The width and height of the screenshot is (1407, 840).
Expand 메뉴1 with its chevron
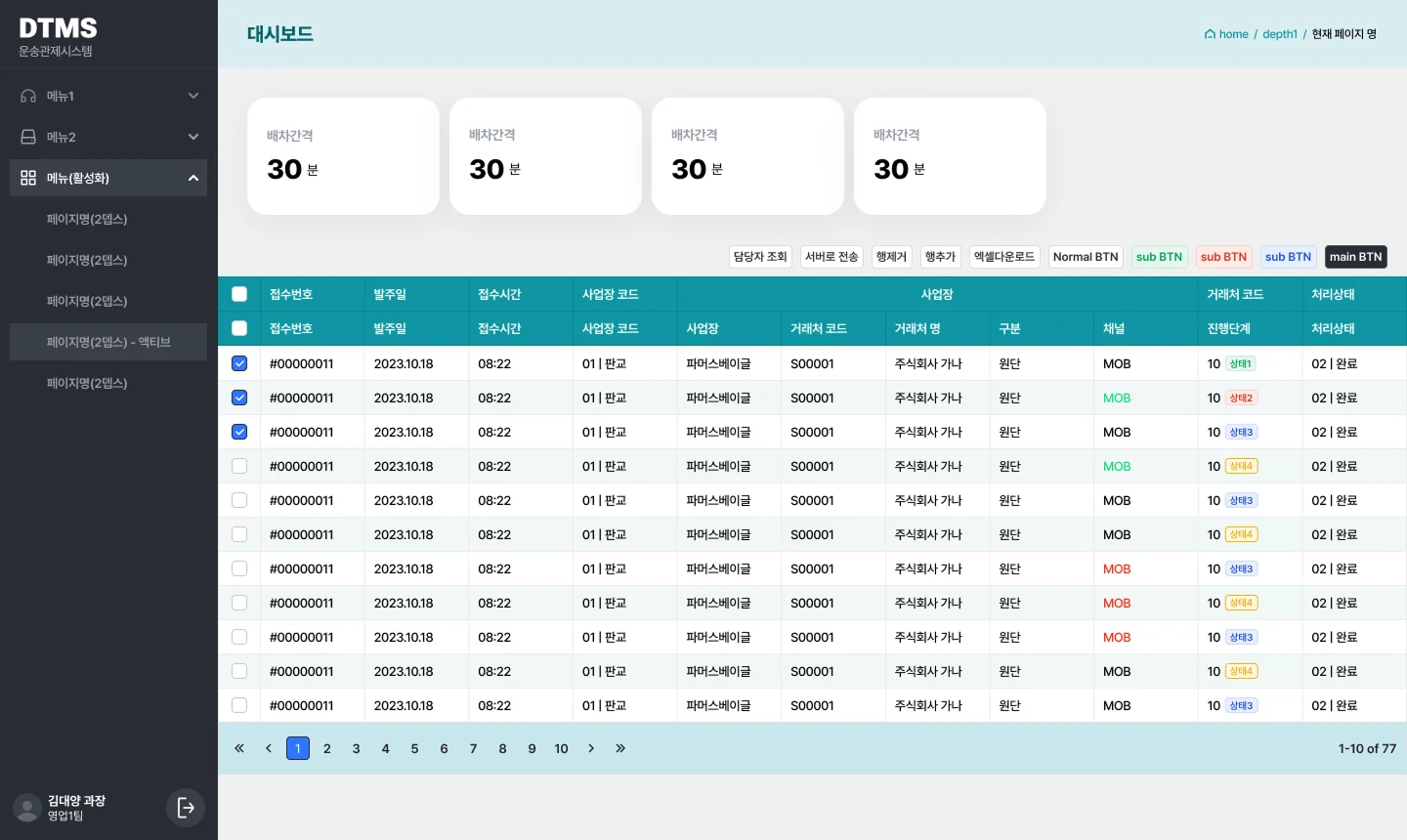(x=193, y=96)
